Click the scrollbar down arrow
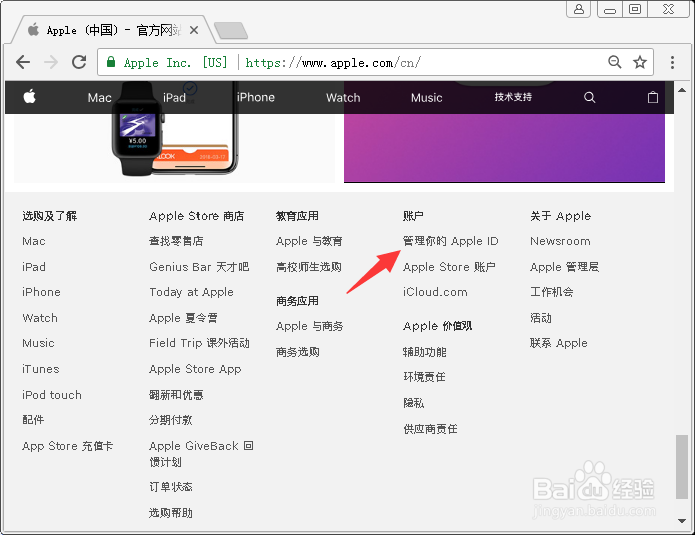The image size is (695, 535). pyautogui.click(x=682, y=521)
